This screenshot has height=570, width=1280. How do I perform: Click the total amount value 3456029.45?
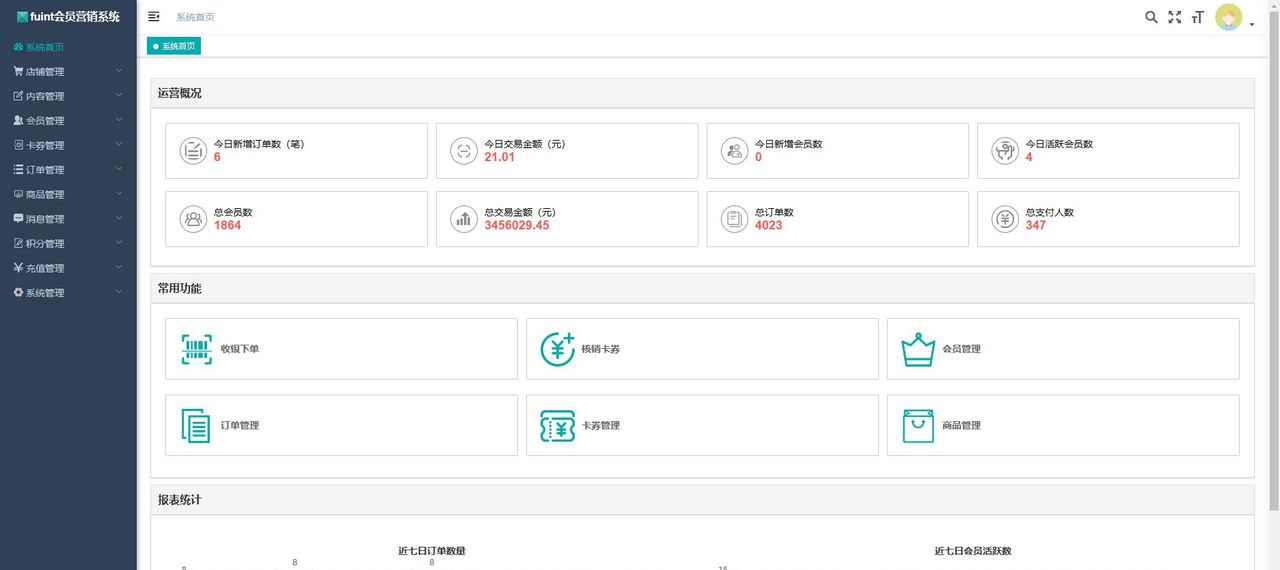(517, 226)
